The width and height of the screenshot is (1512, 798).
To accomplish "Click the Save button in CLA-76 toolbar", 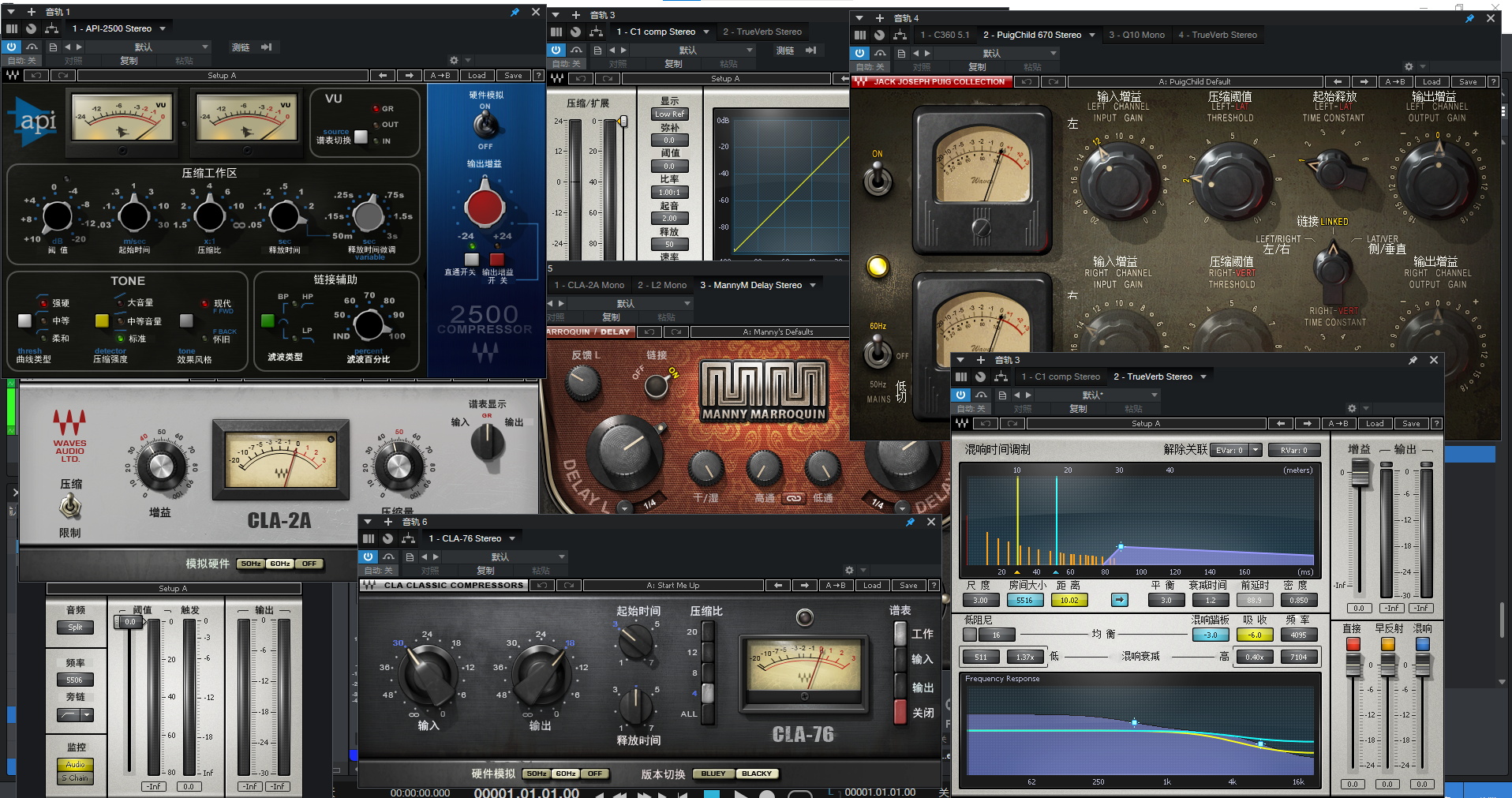I will click(x=908, y=586).
